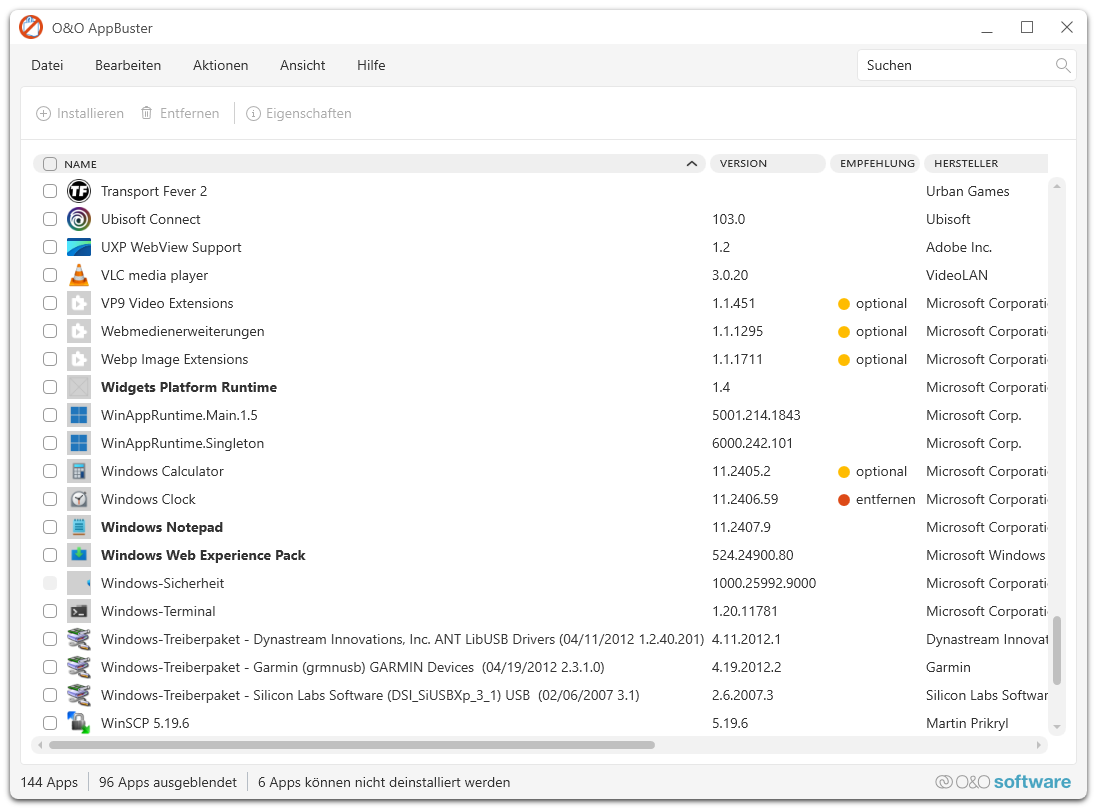Click the Entfernen toolbar button
This screenshot has width=1097, height=809.
pos(180,113)
